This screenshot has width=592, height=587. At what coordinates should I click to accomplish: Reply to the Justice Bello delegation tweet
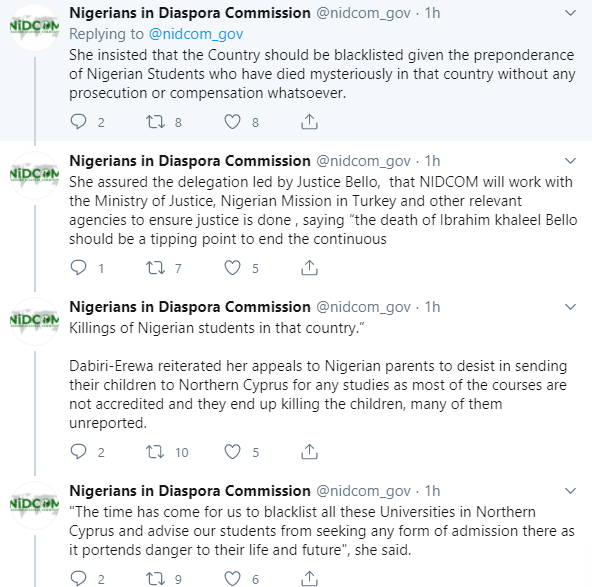[x=79, y=268]
